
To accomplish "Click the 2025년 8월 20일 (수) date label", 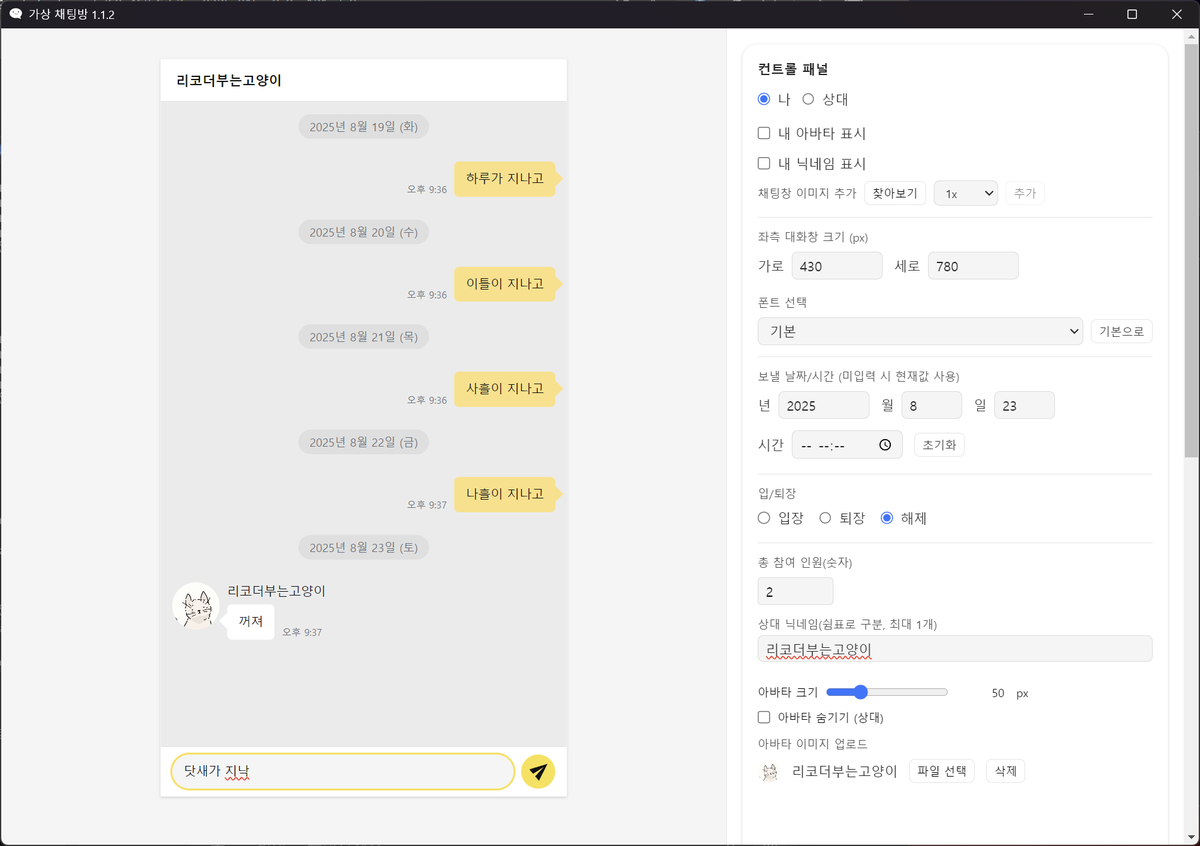I will pos(364,232).
